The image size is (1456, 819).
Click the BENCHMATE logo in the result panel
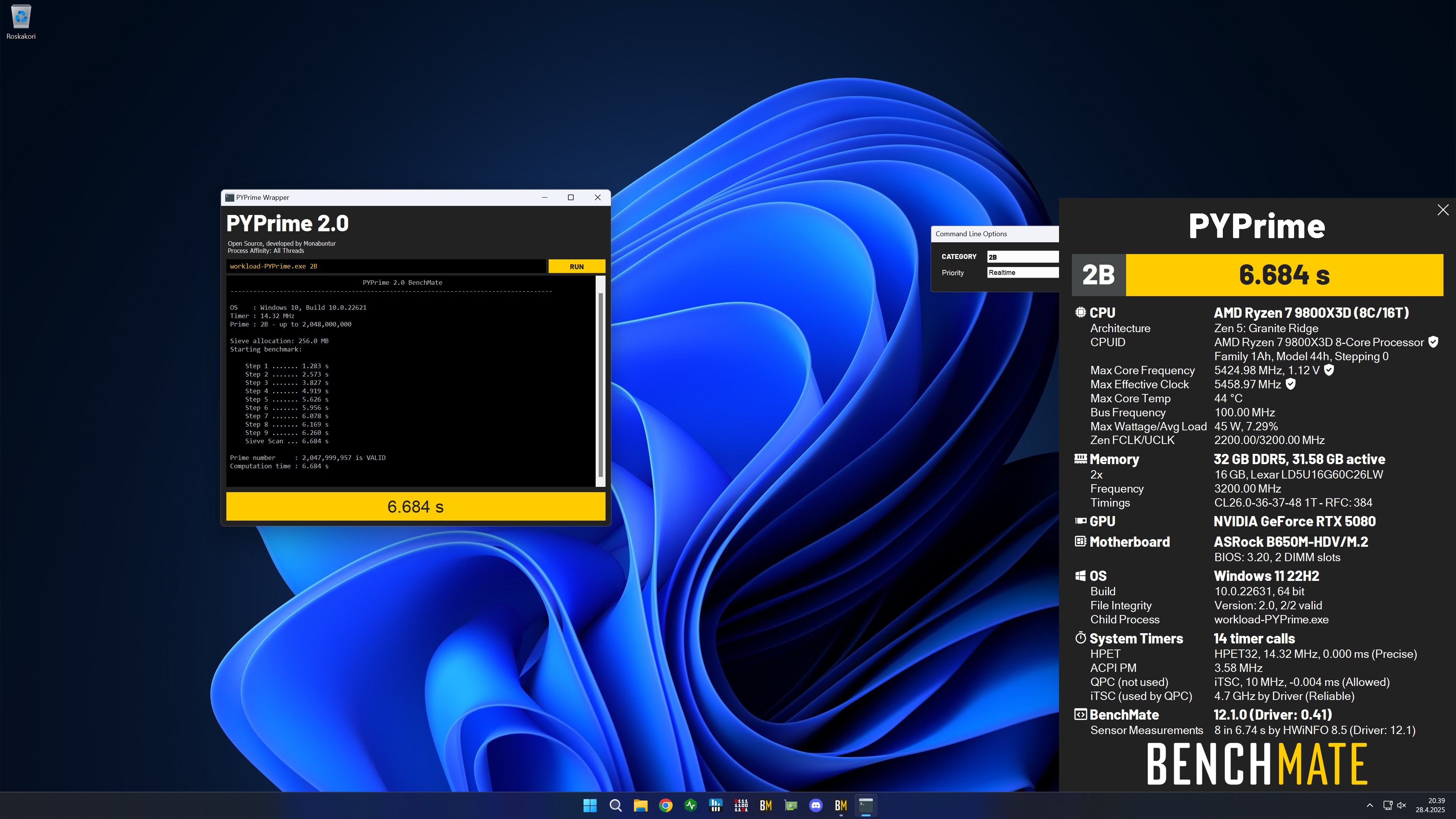[1257, 764]
